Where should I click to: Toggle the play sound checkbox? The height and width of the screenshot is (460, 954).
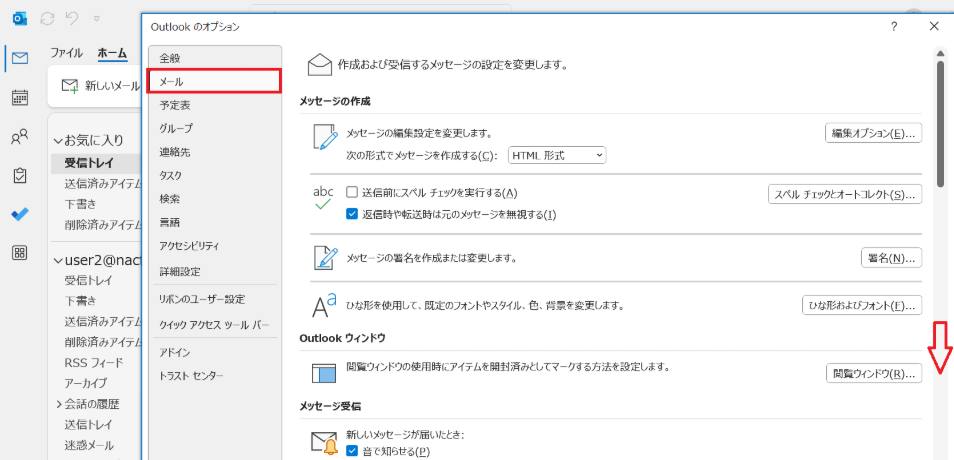pyautogui.click(x=351, y=451)
